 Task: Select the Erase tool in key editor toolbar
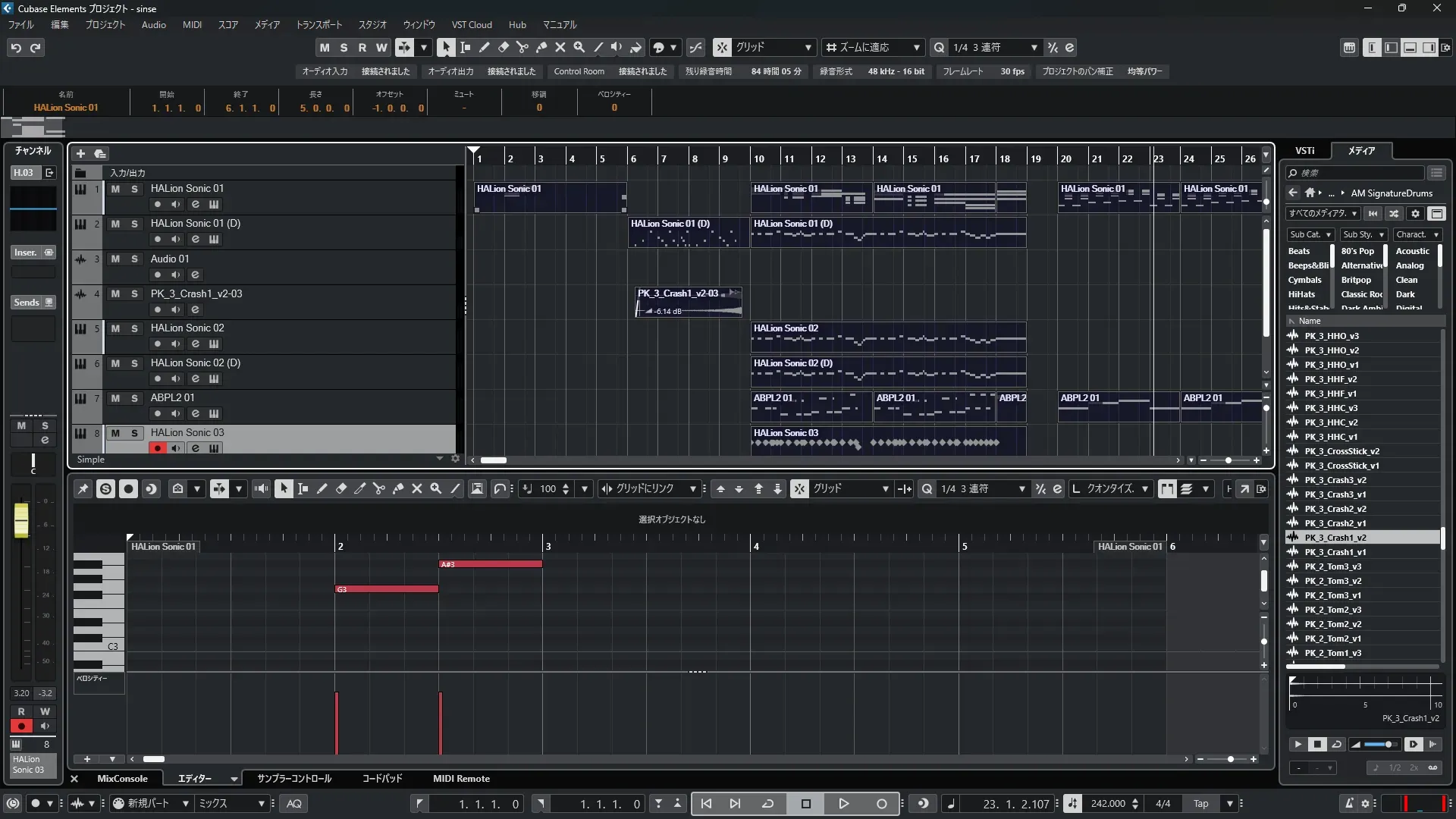pos(341,489)
